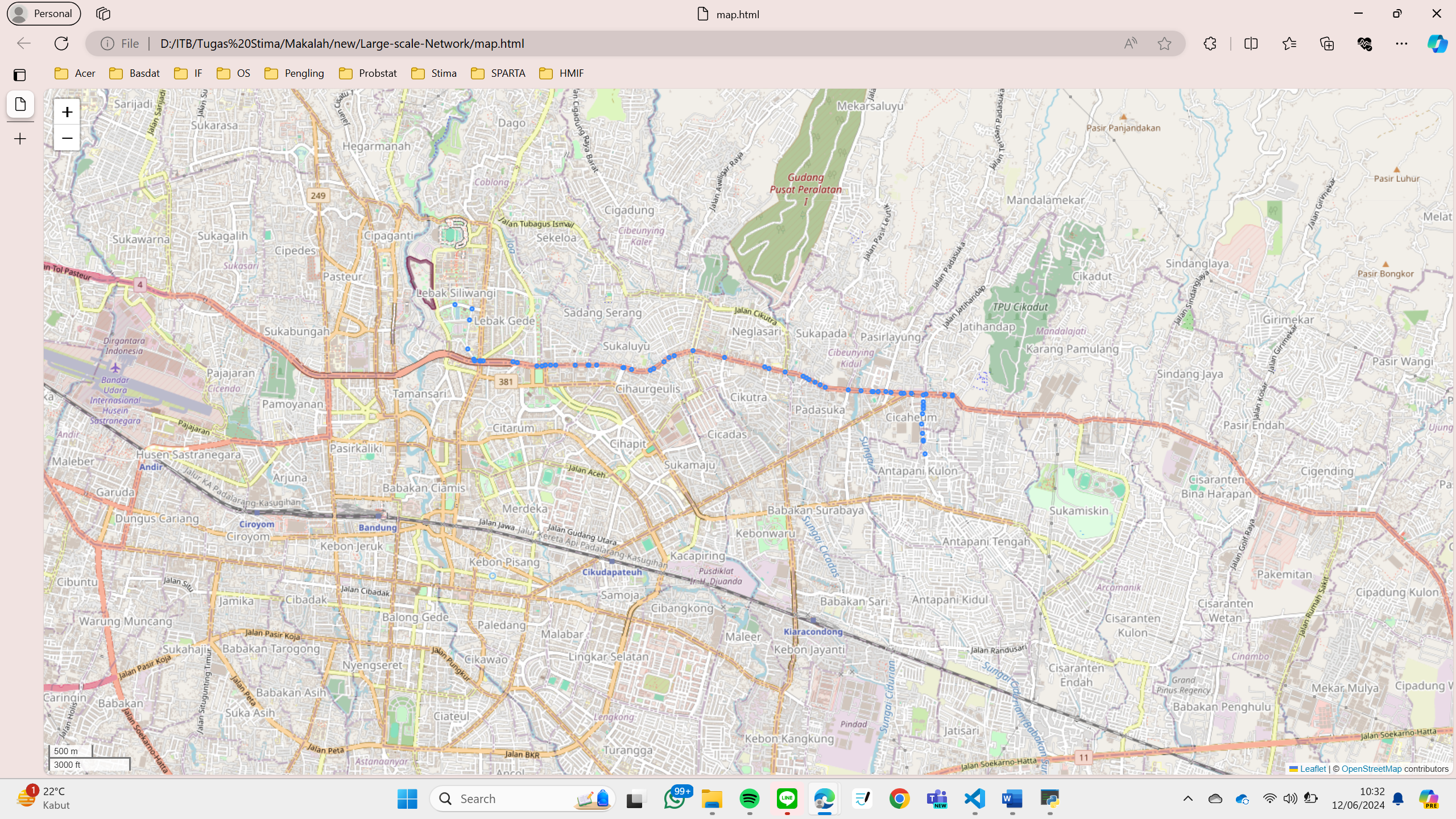Viewport: 1456px width, 819px height.
Task: Refresh the map.html page
Action: [61, 44]
